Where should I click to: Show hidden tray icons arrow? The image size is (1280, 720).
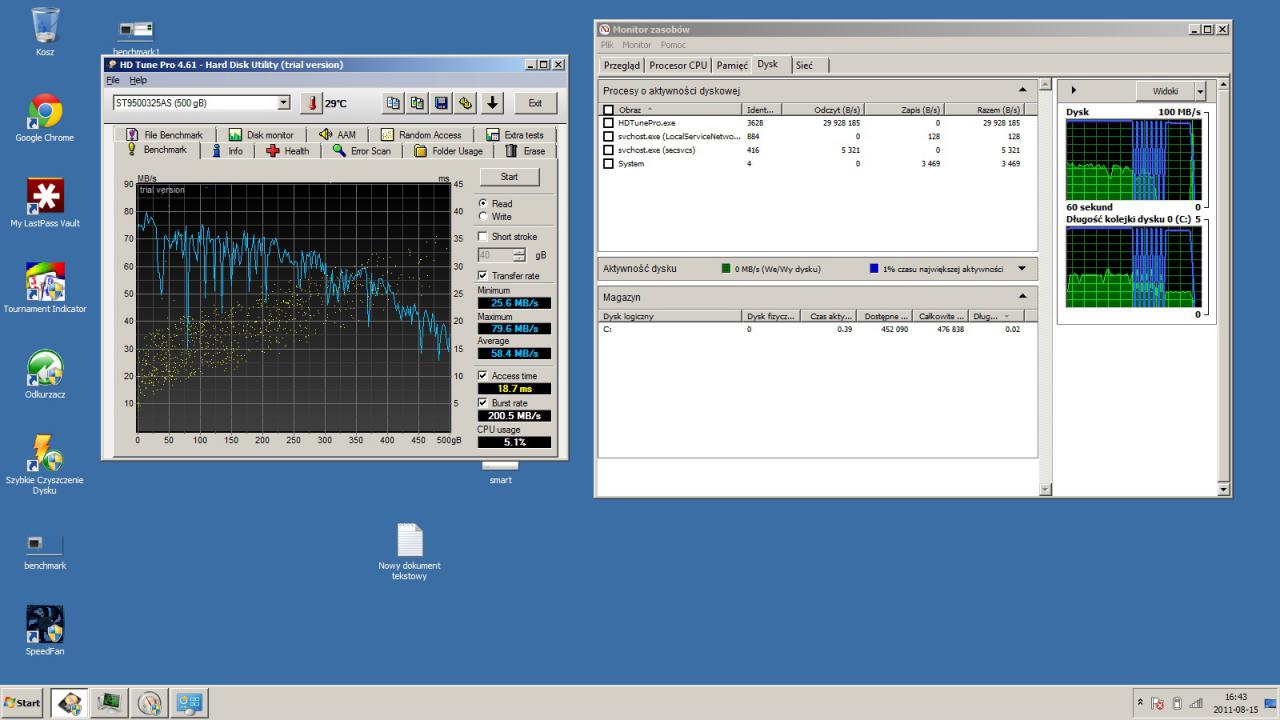[1141, 703]
